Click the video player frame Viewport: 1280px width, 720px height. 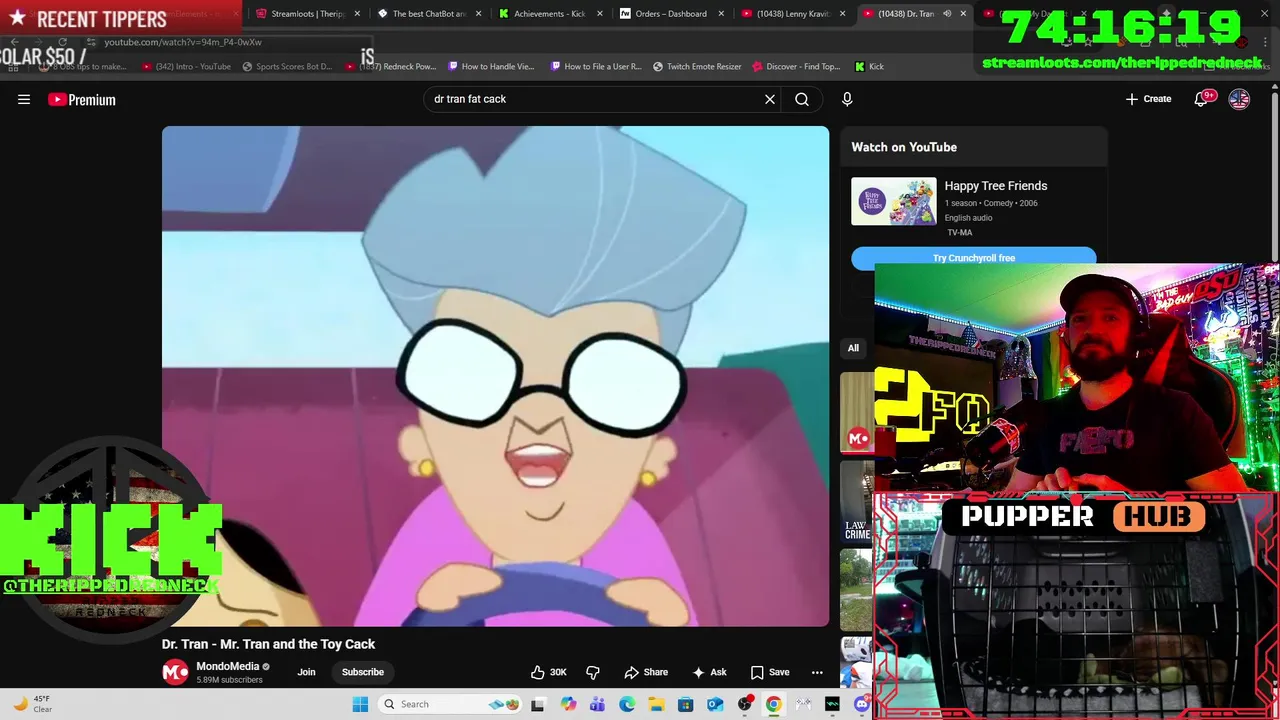495,376
